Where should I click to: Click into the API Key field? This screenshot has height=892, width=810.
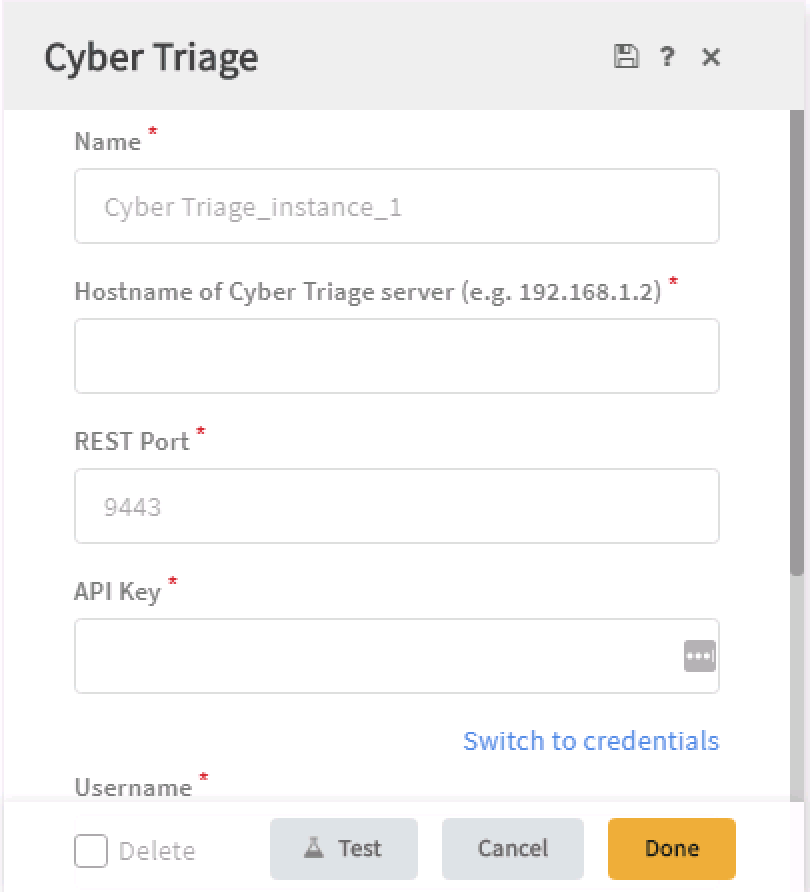pyautogui.click(x=396, y=656)
